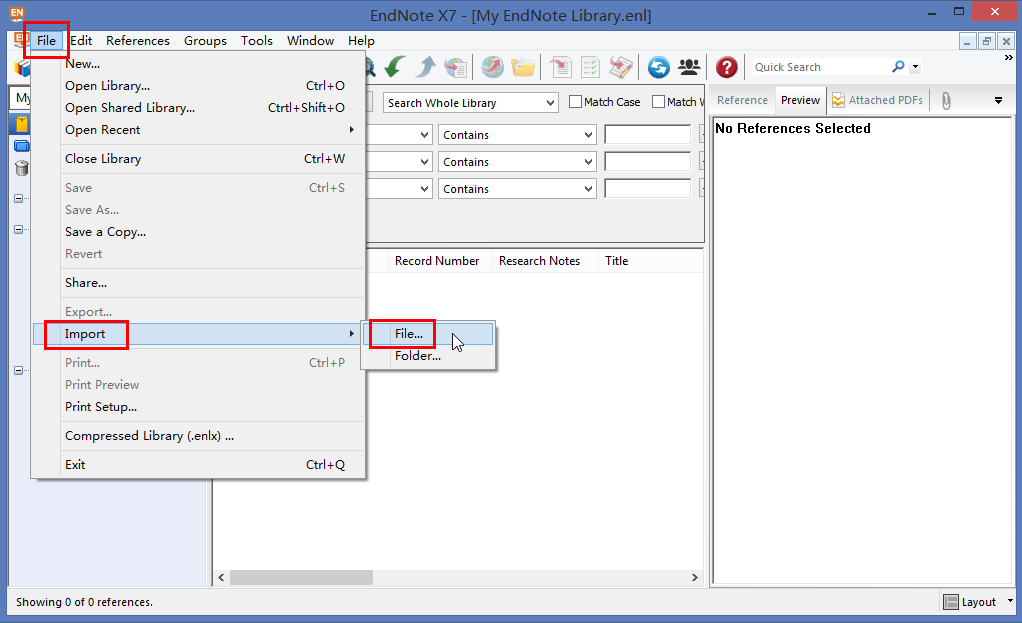Click the blue Sync Library icon
This screenshot has width=1022, height=623.
pos(659,66)
